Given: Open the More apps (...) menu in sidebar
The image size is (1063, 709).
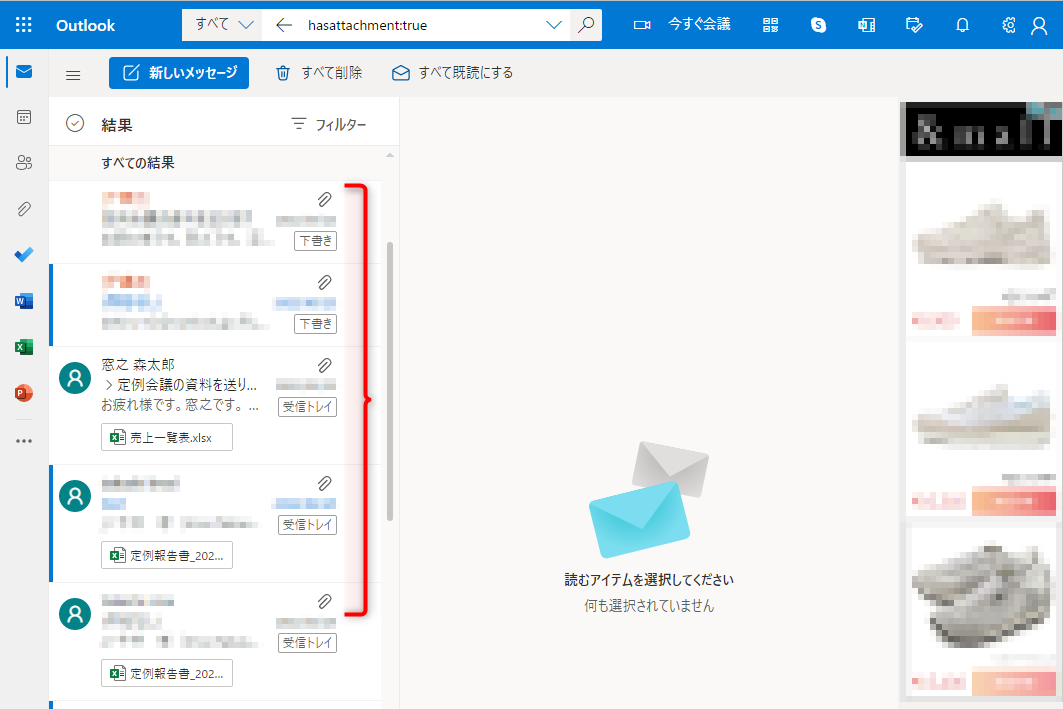Looking at the screenshot, I should pyautogui.click(x=23, y=440).
